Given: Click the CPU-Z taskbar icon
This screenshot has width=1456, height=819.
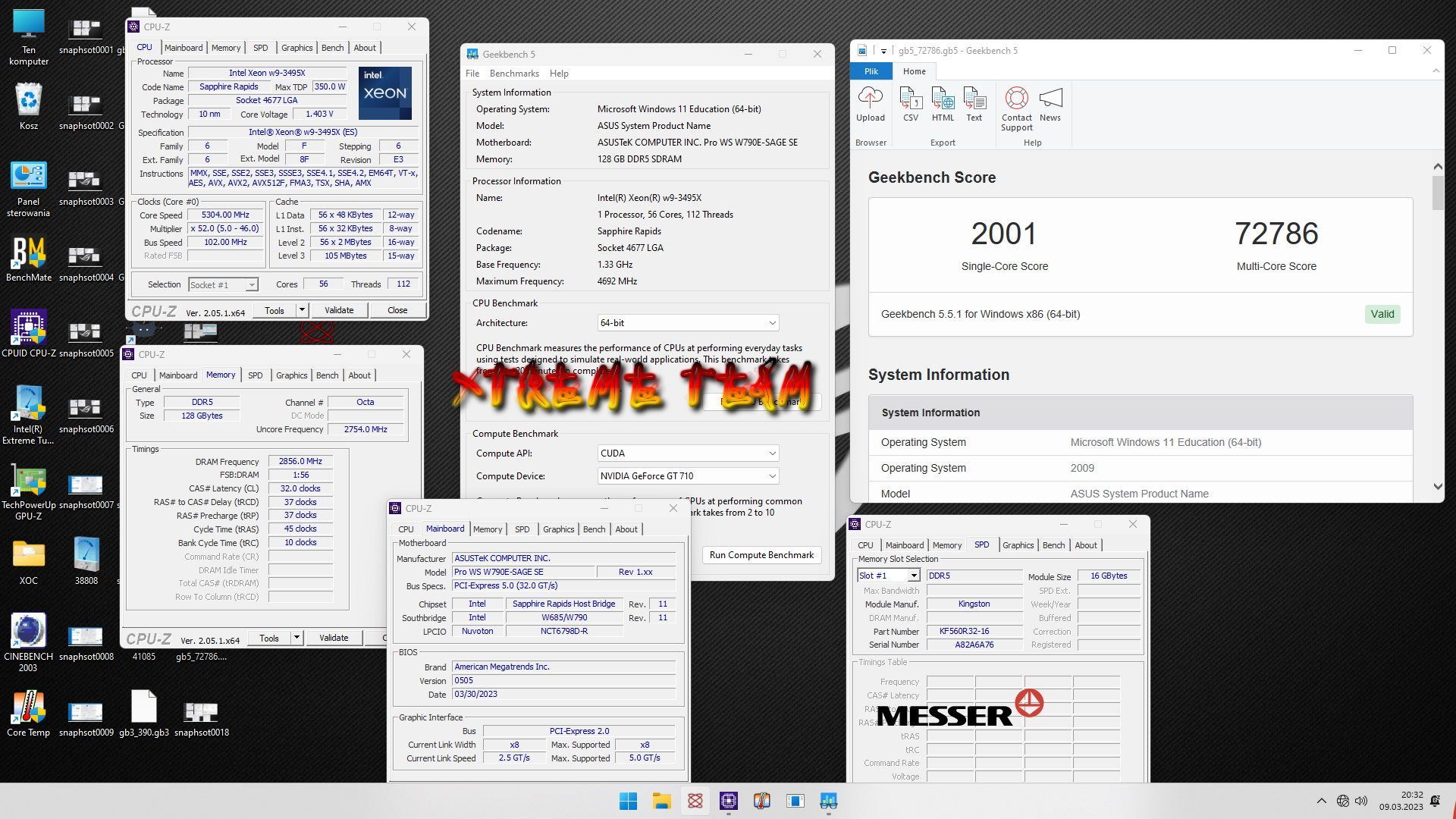Looking at the screenshot, I should point(729,801).
